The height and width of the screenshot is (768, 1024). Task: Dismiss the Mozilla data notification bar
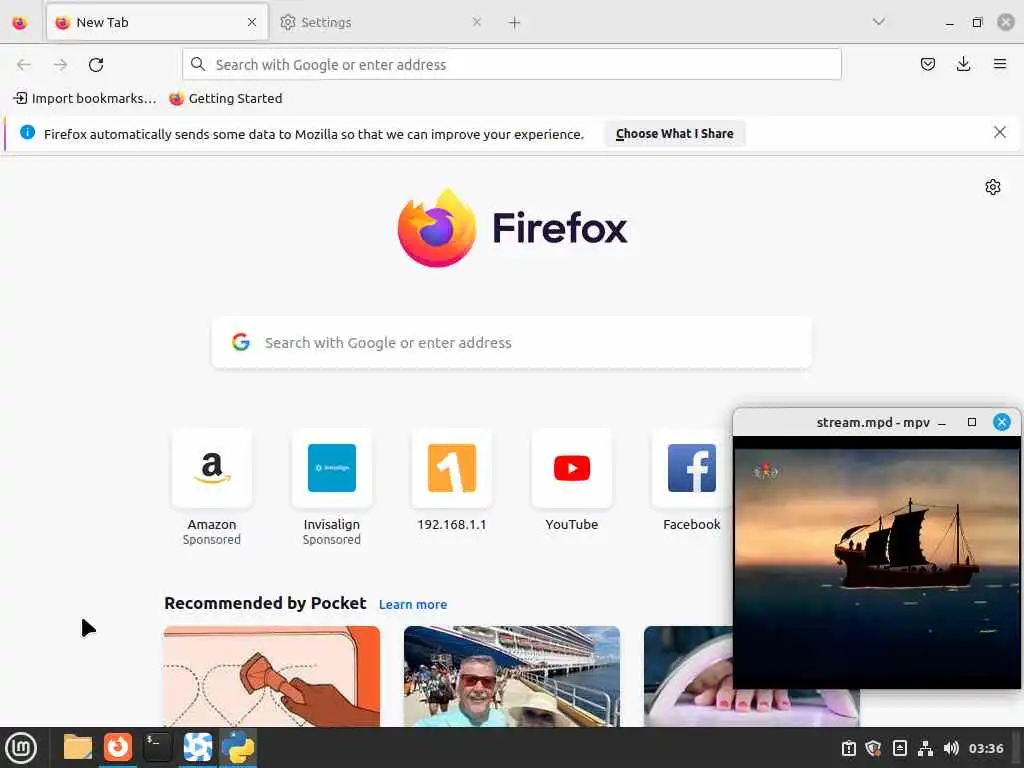click(x=999, y=133)
